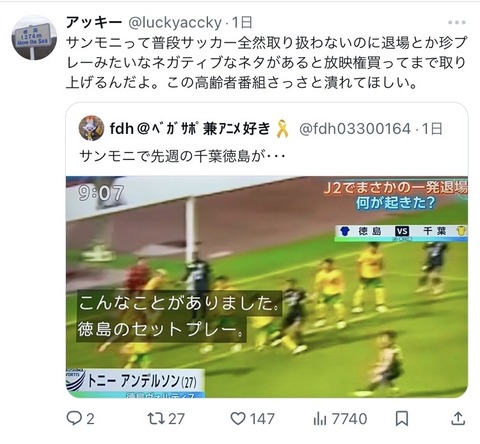The height and width of the screenshot is (444, 480).
Task: Bookmark this post
Action: [402, 419]
